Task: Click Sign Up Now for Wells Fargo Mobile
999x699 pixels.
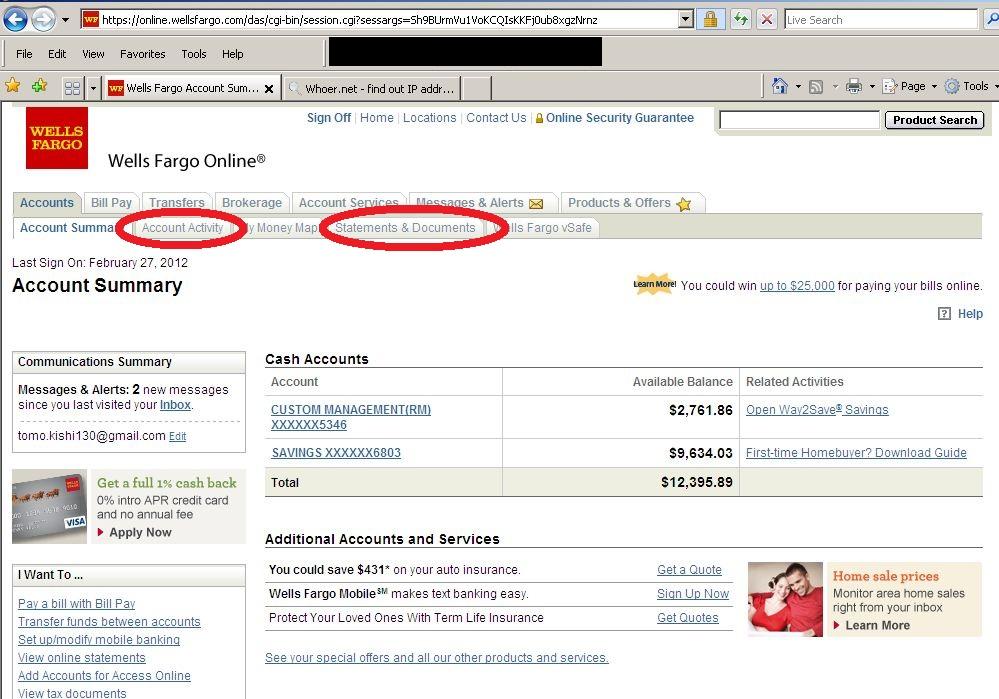Action: [x=693, y=594]
